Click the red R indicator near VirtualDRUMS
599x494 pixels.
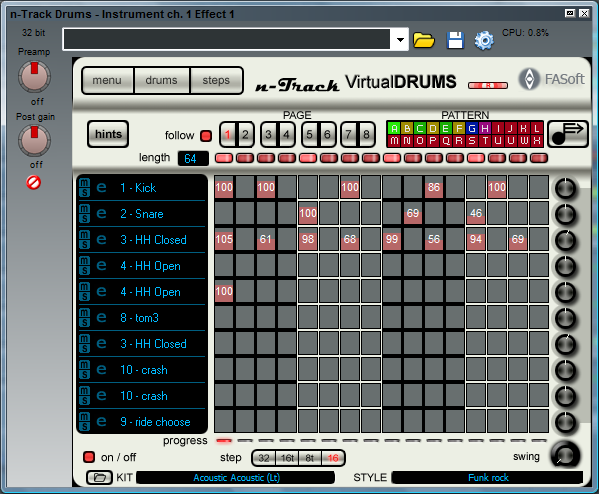tap(488, 86)
